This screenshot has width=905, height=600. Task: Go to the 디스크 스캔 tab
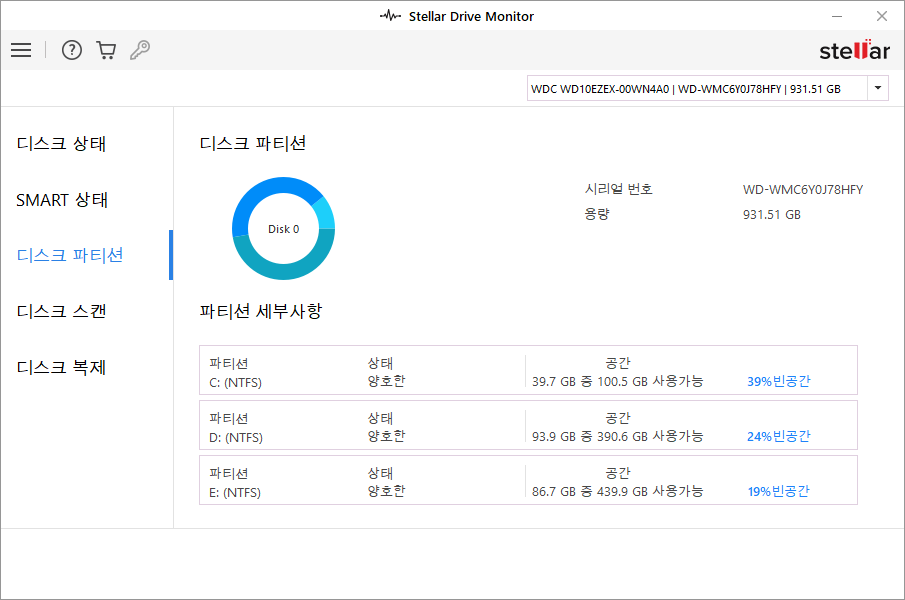61,311
